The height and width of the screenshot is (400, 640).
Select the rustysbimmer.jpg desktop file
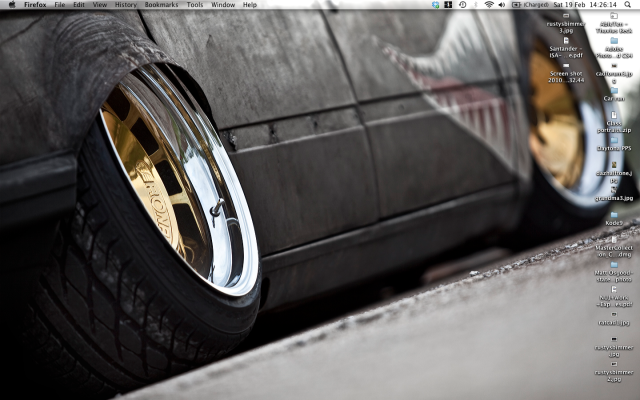tap(614, 347)
